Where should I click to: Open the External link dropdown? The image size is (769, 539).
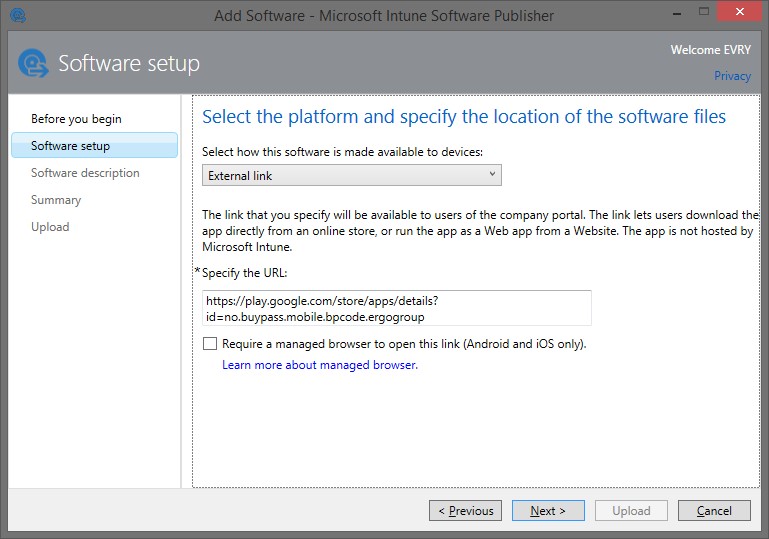(x=352, y=175)
